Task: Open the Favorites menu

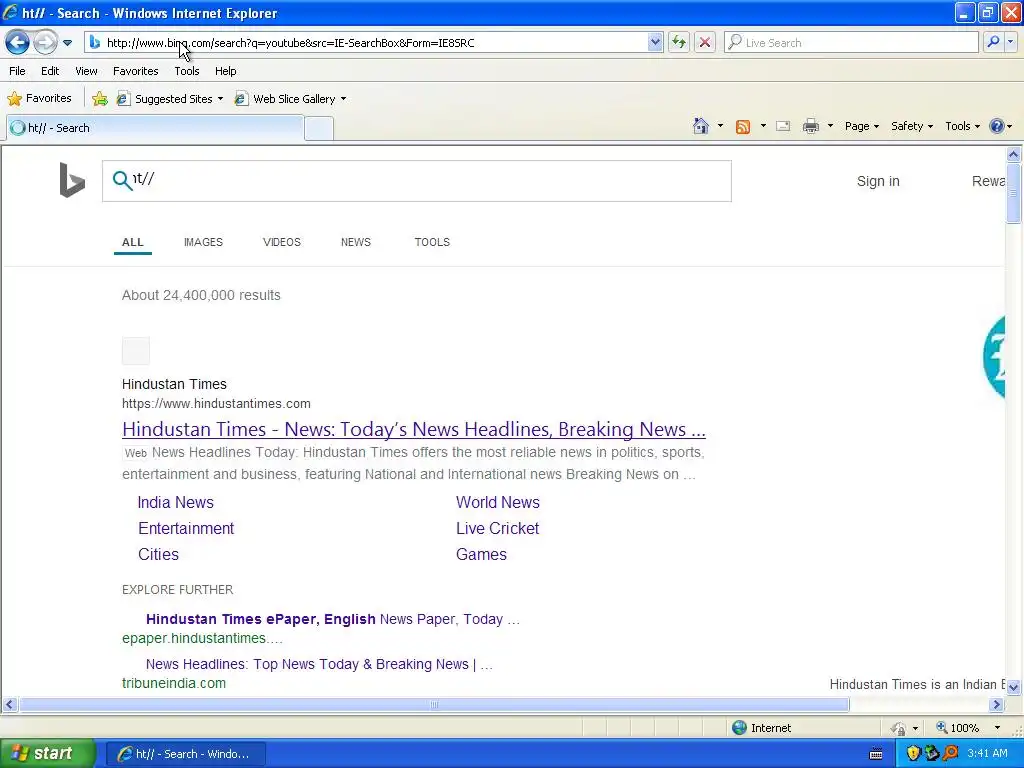Action: pos(136,71)
